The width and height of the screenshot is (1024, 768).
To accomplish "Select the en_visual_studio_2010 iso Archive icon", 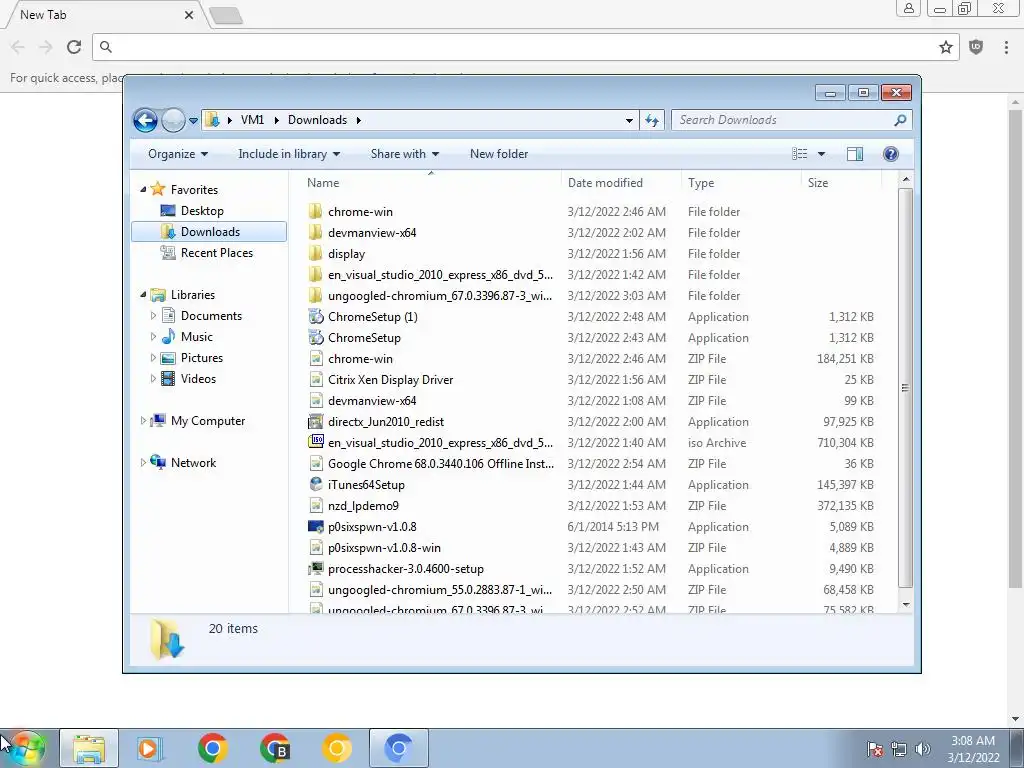I will click(315, 442).
